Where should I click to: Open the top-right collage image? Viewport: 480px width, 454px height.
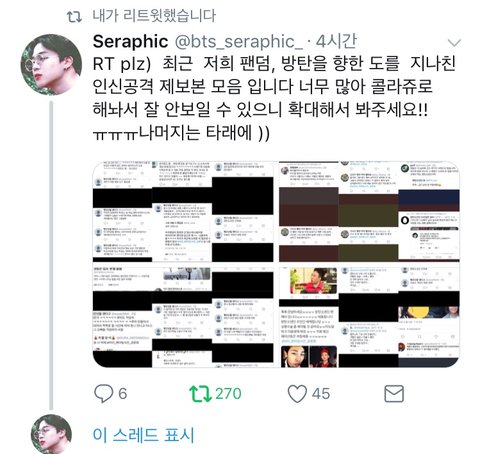tap(369, 211)
